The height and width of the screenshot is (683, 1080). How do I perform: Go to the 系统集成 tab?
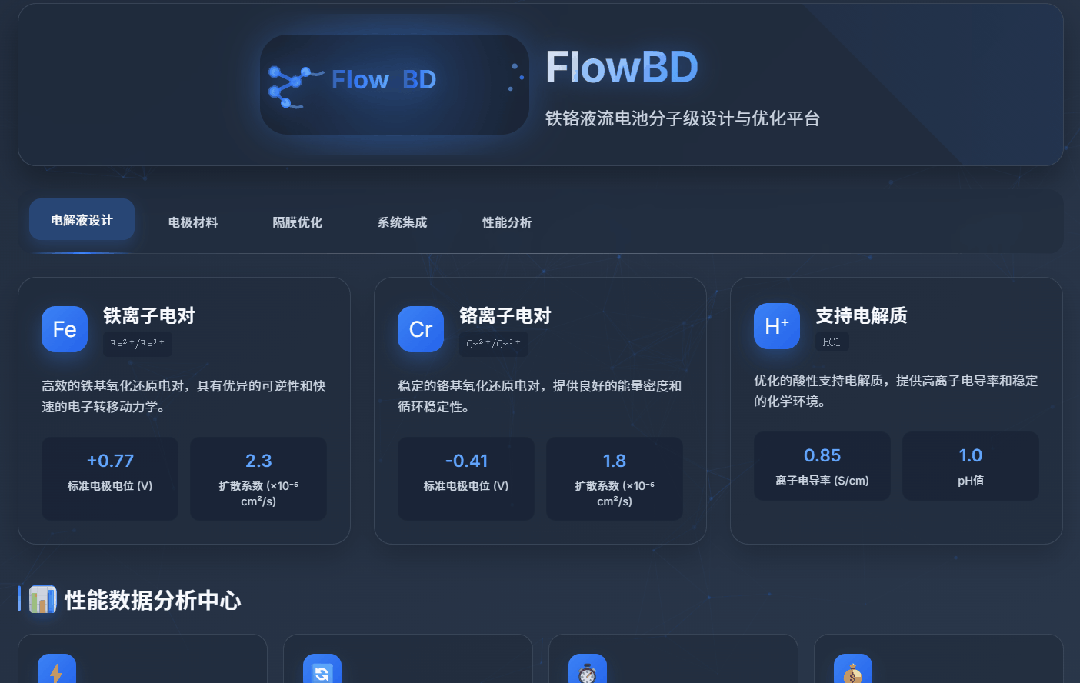pyautogui.click(x=402, y=222)
